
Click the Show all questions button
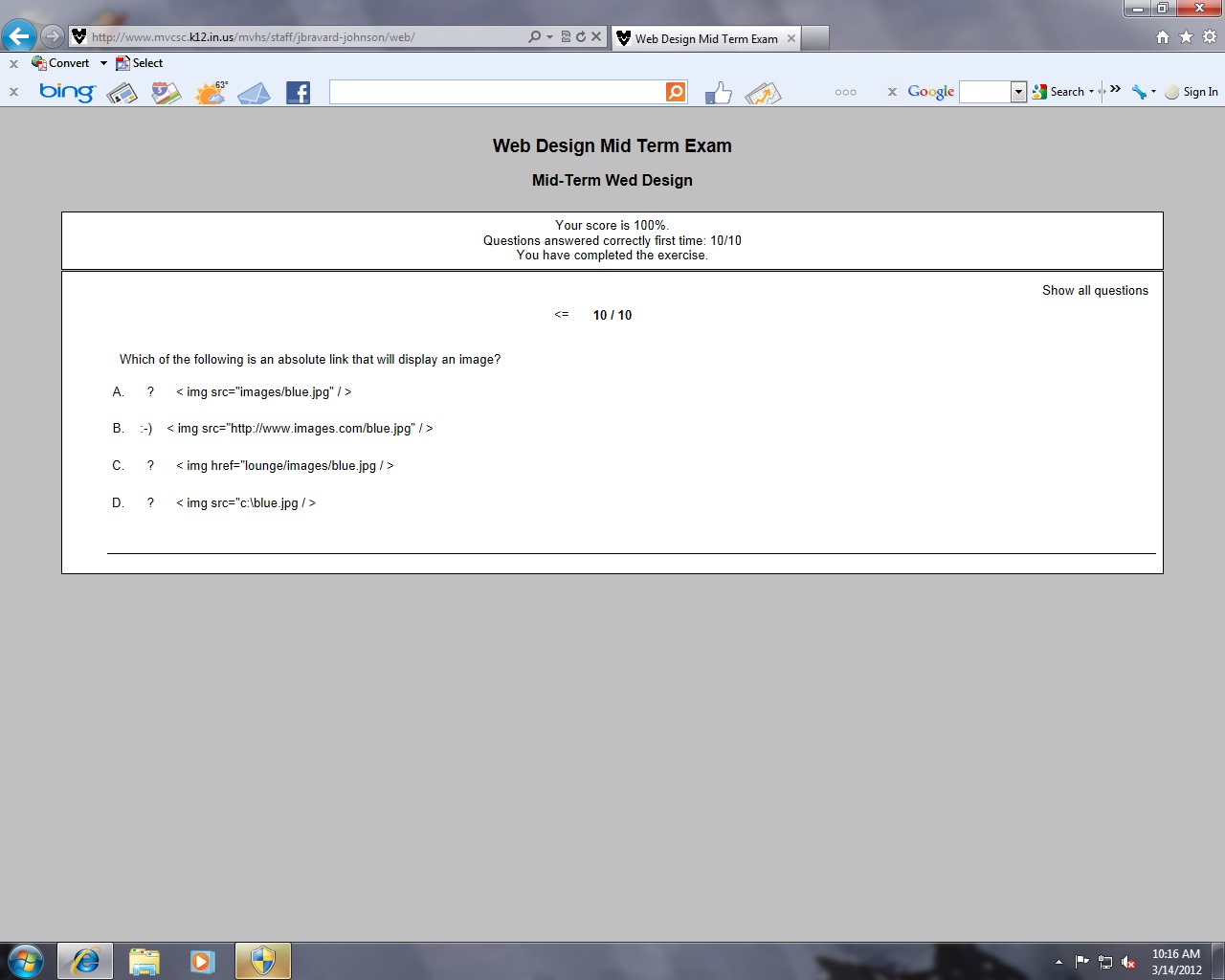click(1095, 291)
